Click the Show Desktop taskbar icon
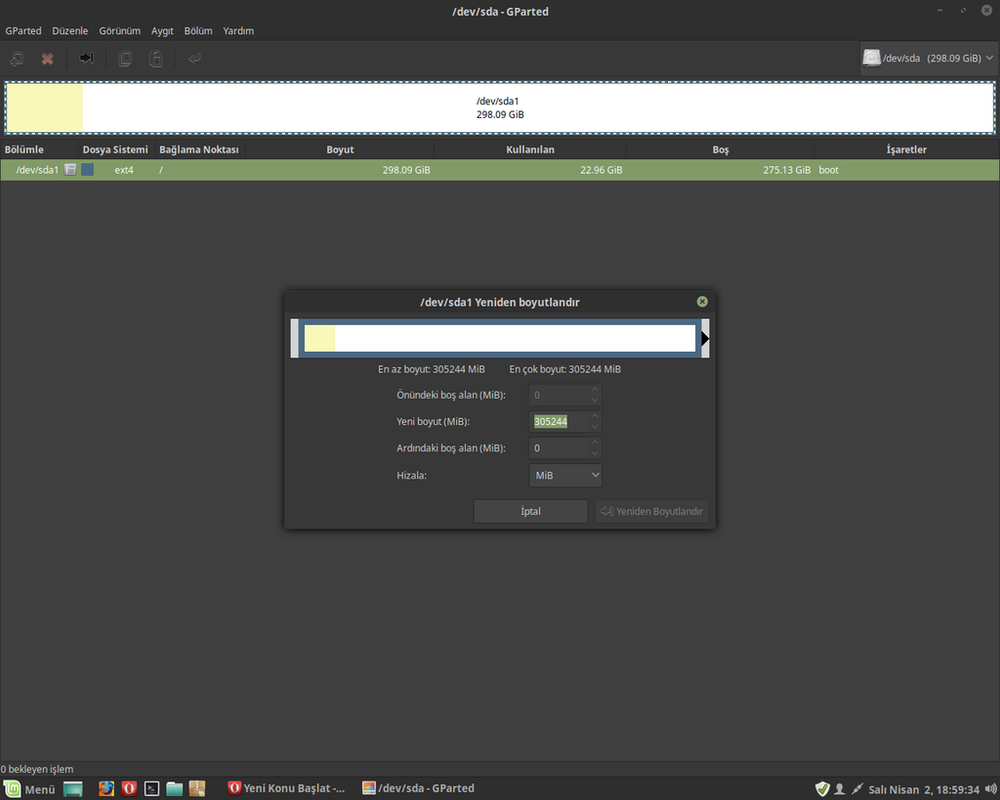The height and width of the screenshot is (800, 1000). coord(73,789)
